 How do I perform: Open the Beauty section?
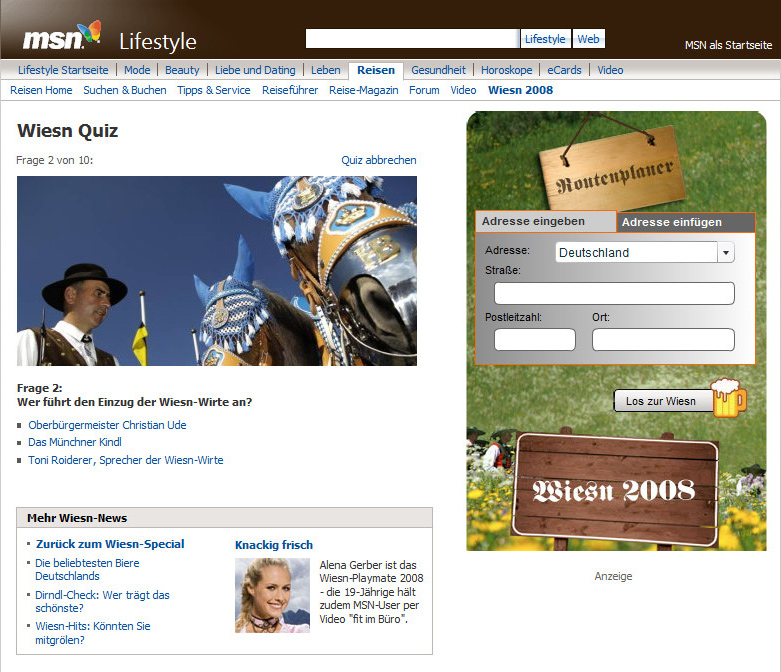point(182,70)
